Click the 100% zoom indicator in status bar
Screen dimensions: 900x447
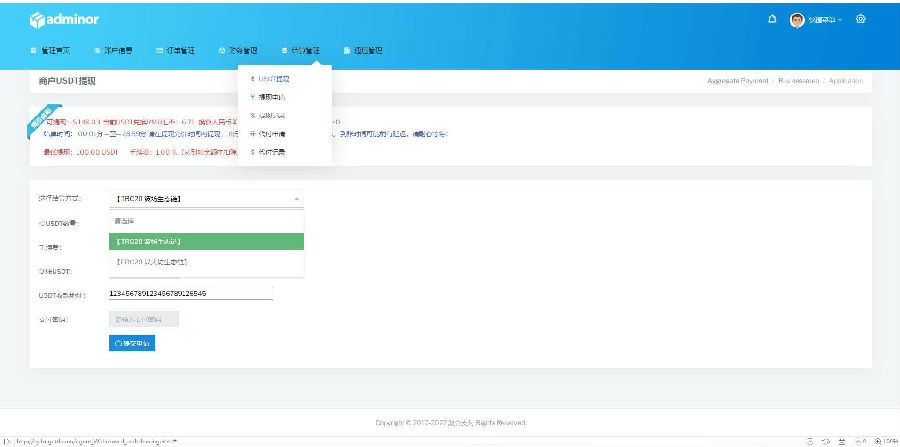coord(886,441)
